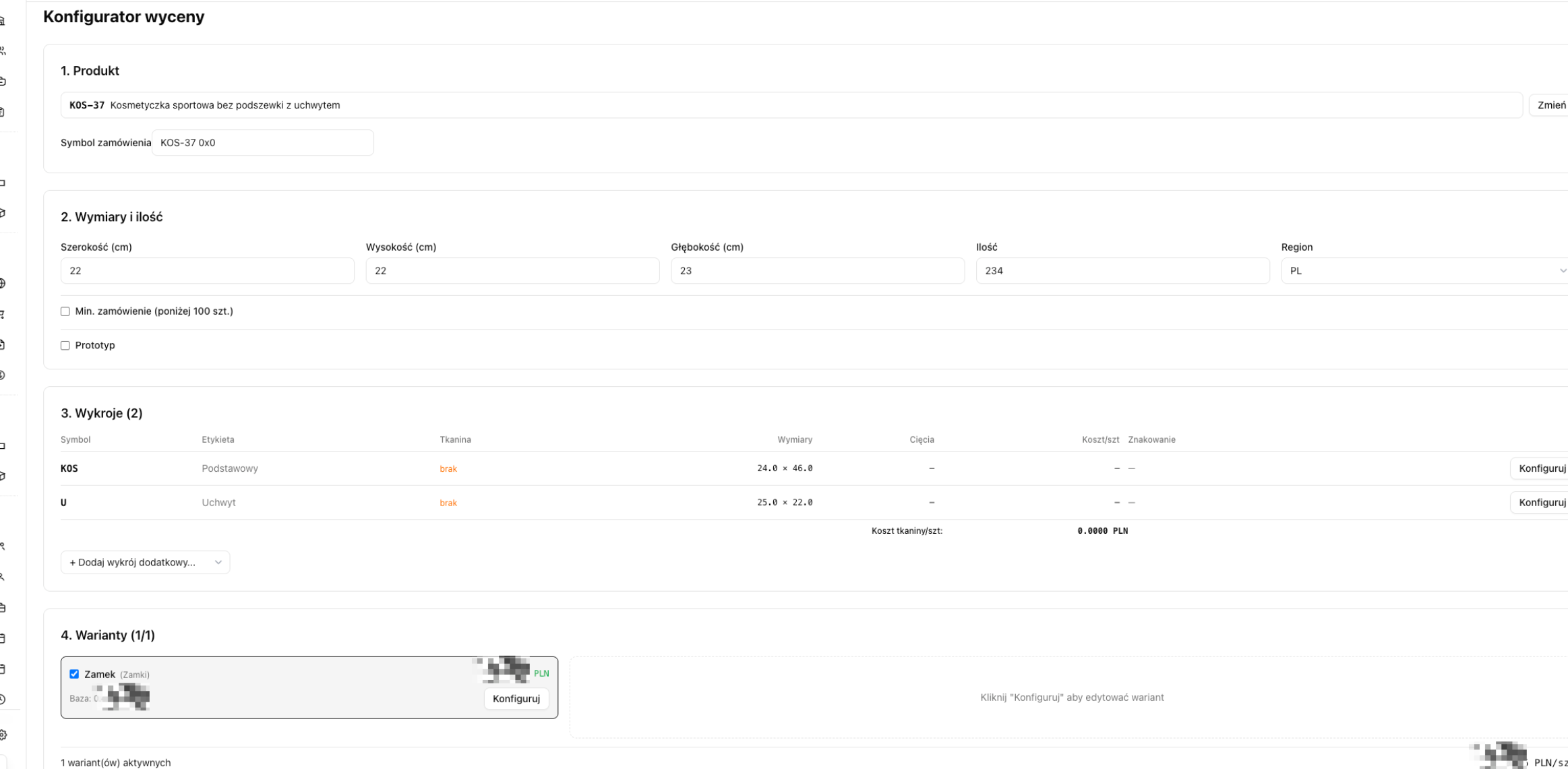
Task: Open the settings gear in the sidebar
Action: (3, 735)
